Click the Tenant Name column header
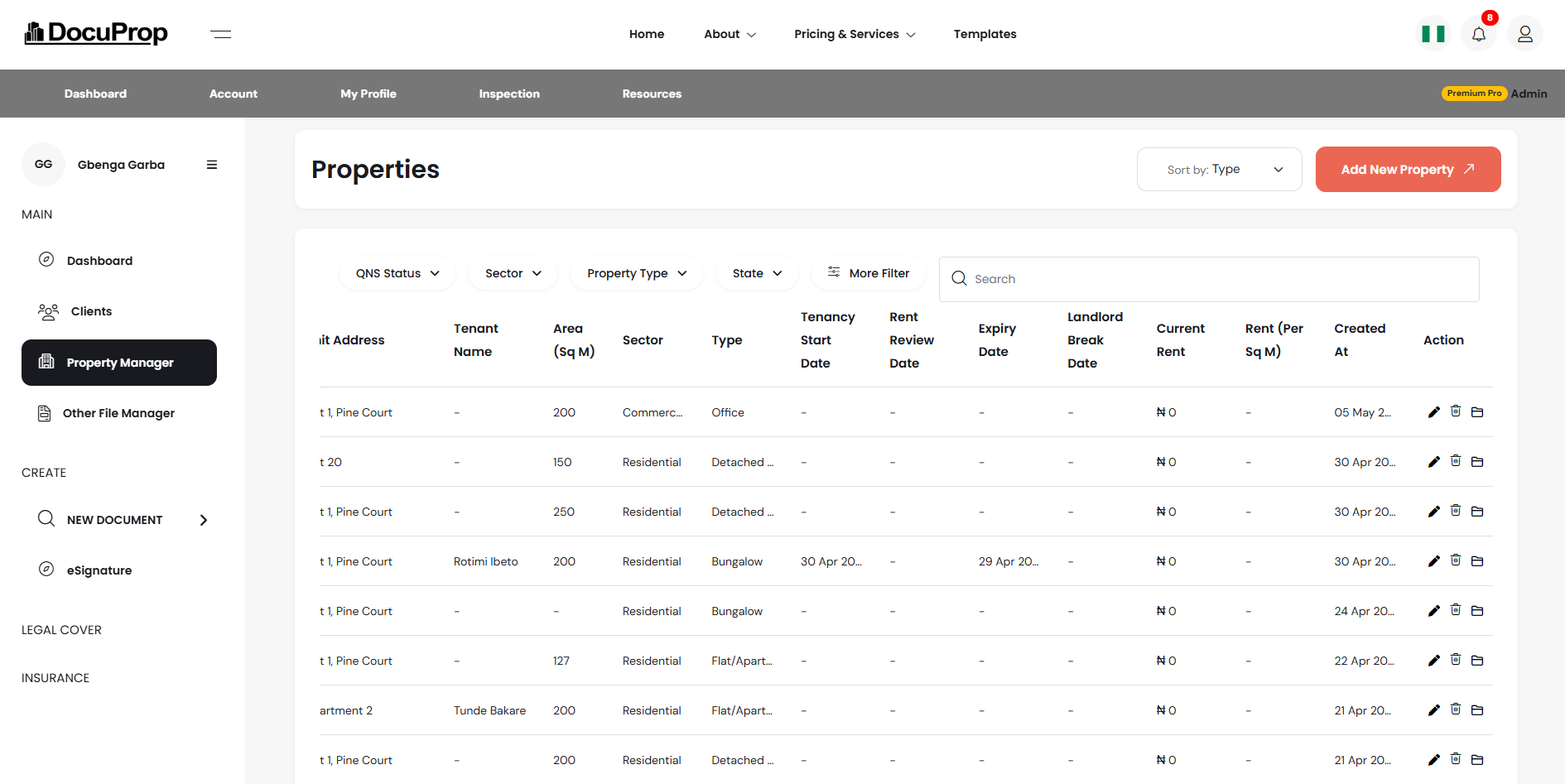This screenshot has width=1565, height=784. [x=475, y=340]
